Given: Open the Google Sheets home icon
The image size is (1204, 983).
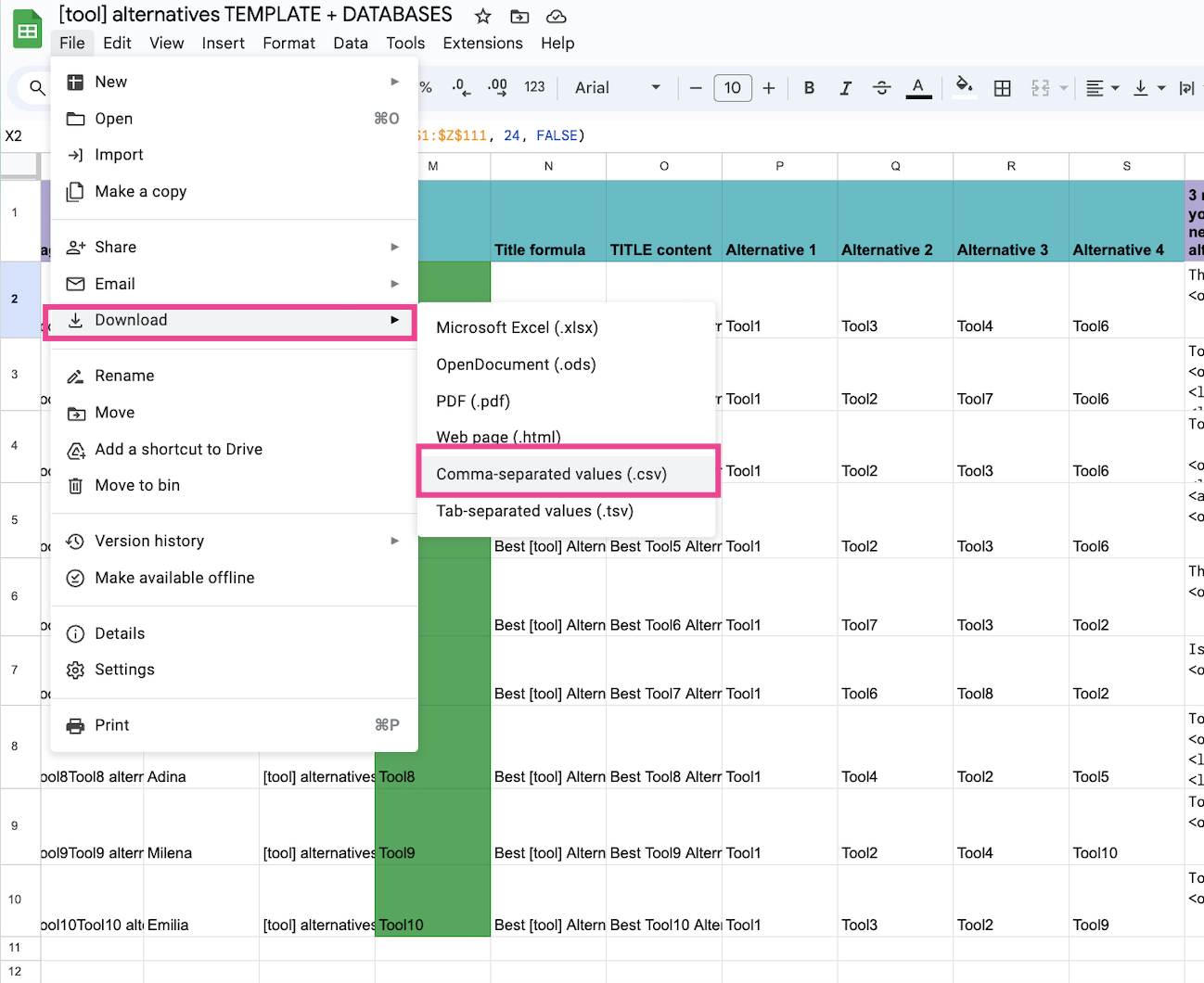Looking at the screenshot, I should pyautogui.click(x=28, y=29).
